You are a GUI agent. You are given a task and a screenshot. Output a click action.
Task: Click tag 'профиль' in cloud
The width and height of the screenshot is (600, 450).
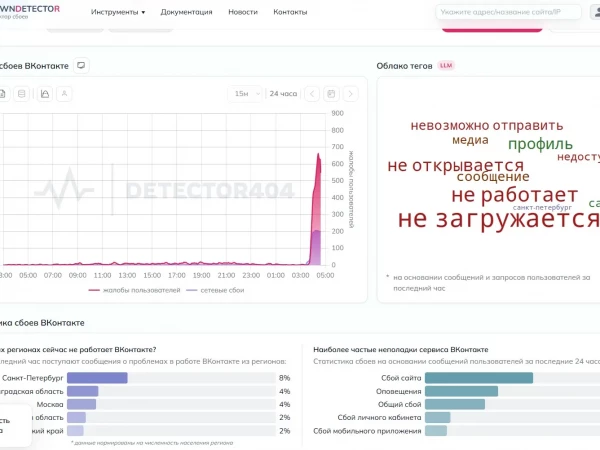pyautogui.click(x=540, y=144)
